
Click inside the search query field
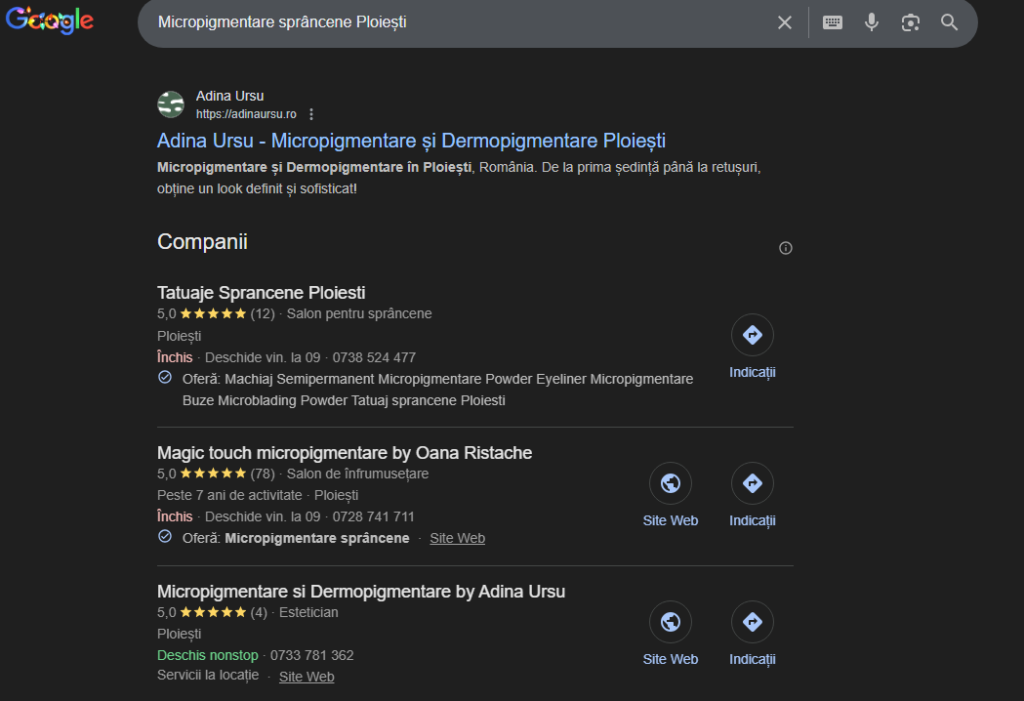point(450,22)
